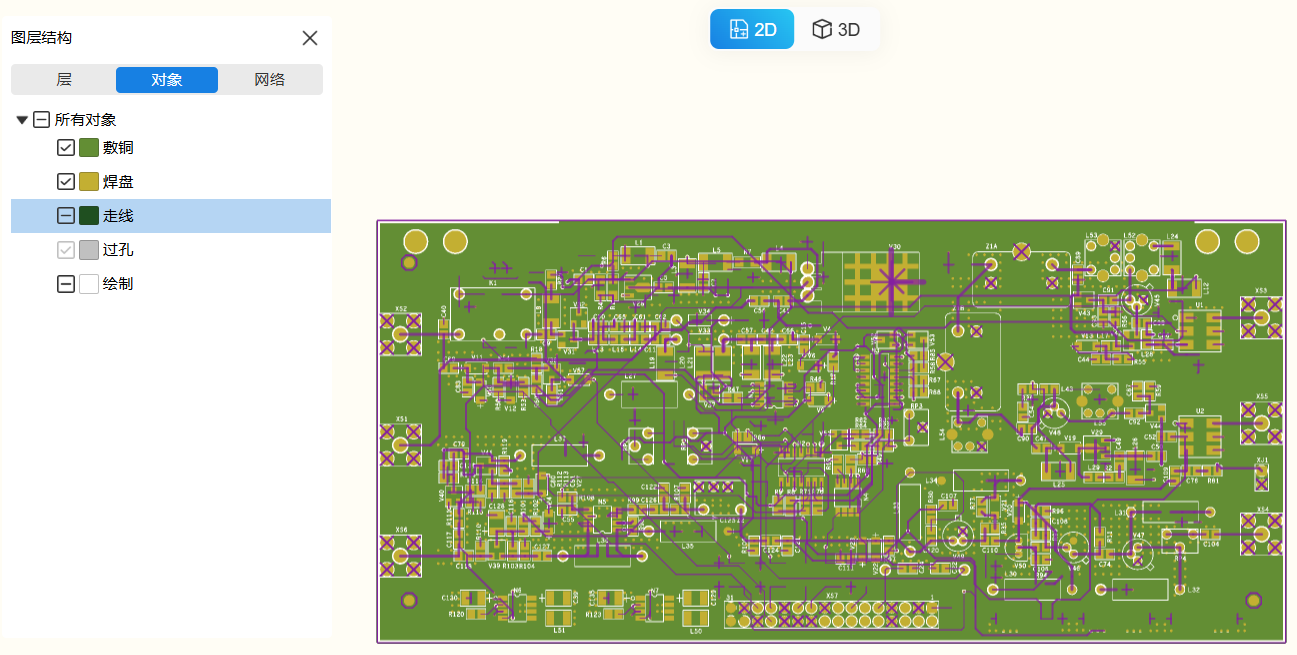Click the 敷铜 green color swatch
The image size is (1297, 655).
click(89, 148)
